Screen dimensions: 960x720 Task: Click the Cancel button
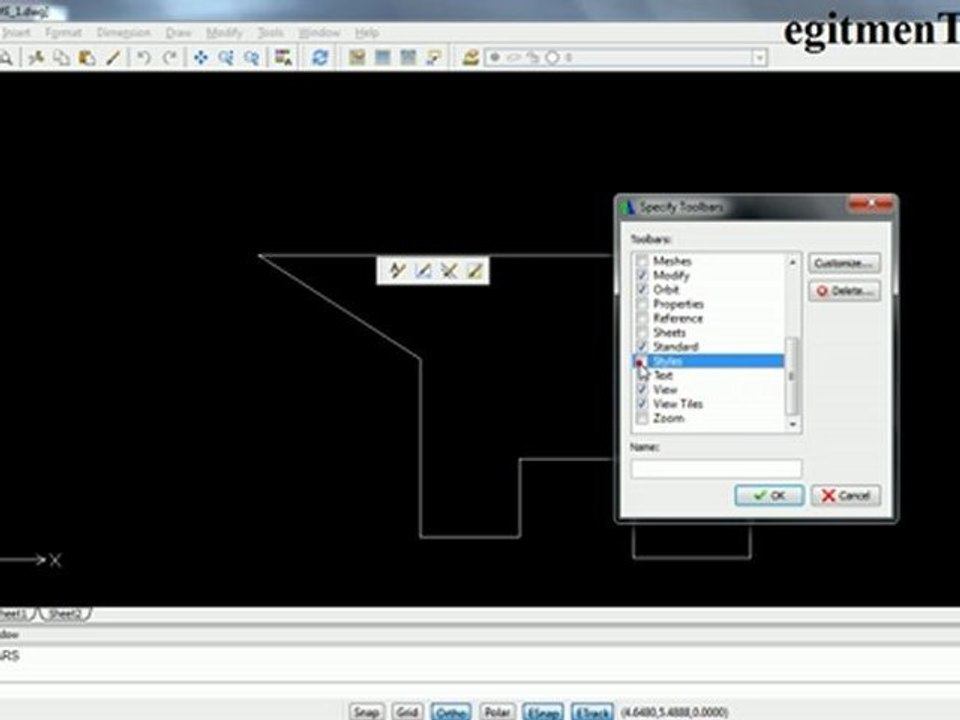point(846,495)
